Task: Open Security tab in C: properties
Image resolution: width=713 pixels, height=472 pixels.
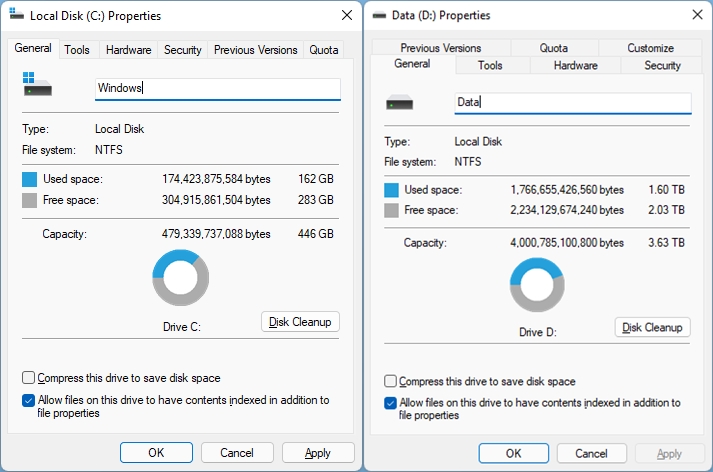Action: [183, 50]
